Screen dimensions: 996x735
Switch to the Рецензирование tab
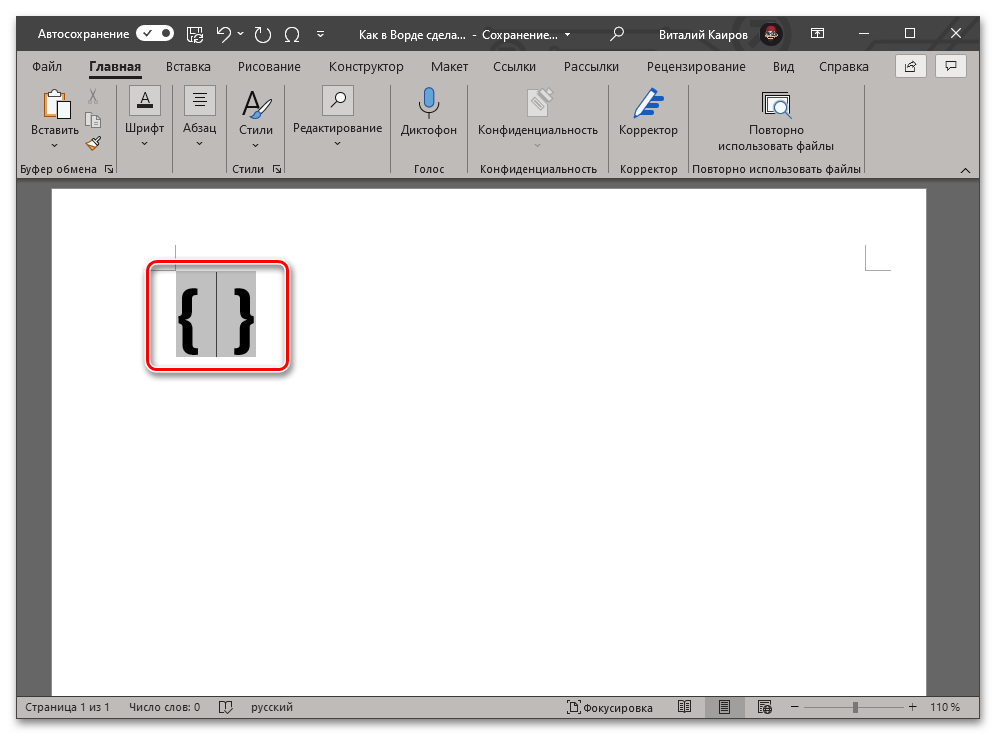pos(695,67)
